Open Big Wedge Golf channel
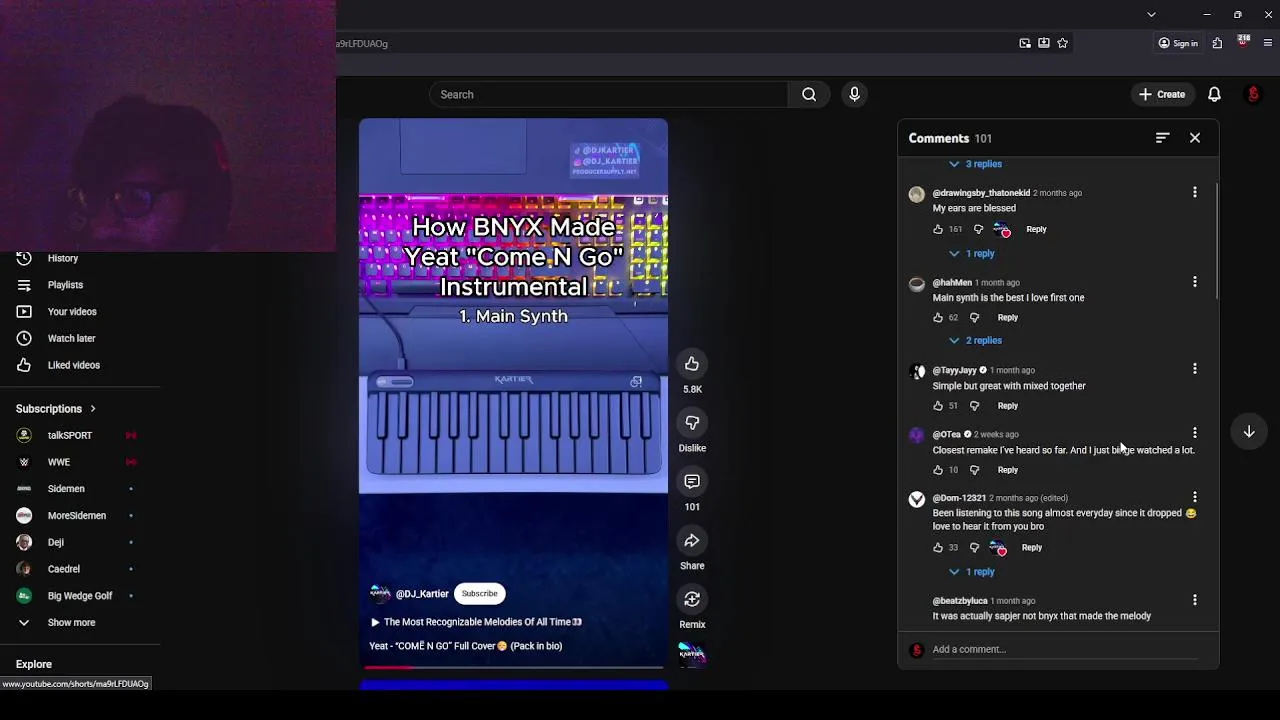Viewport: 1280px width, 720px height. [x=80, y=596]
